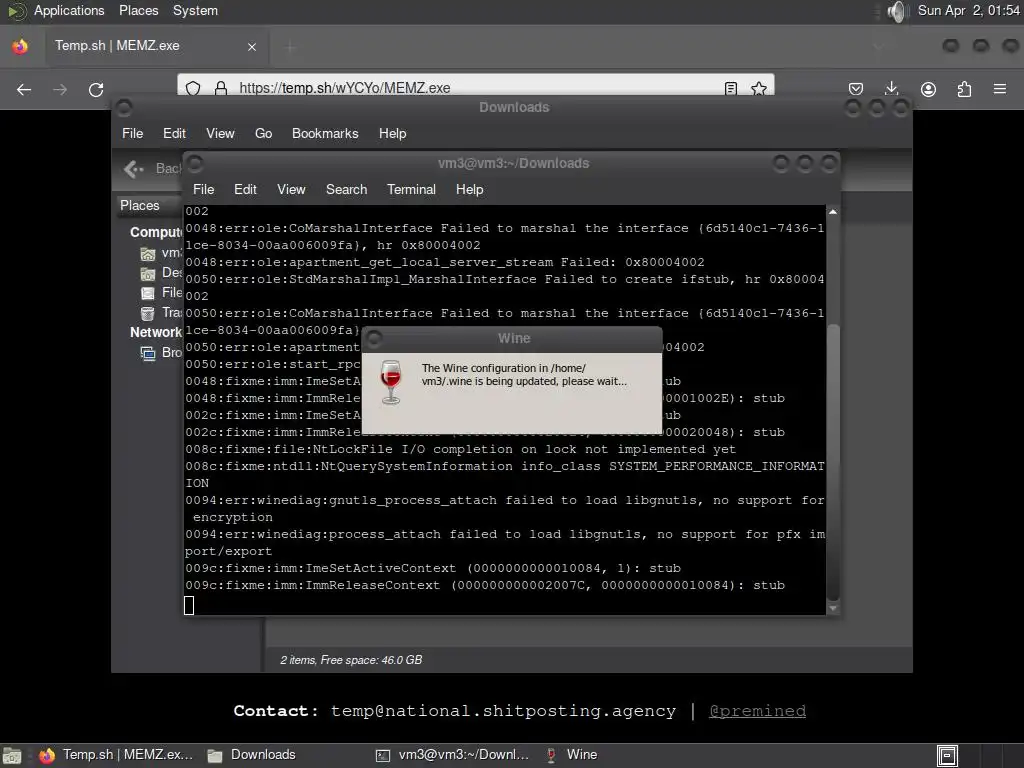Click the Wine dialog title bar button

pyautogui.click(x=374, y=339)
